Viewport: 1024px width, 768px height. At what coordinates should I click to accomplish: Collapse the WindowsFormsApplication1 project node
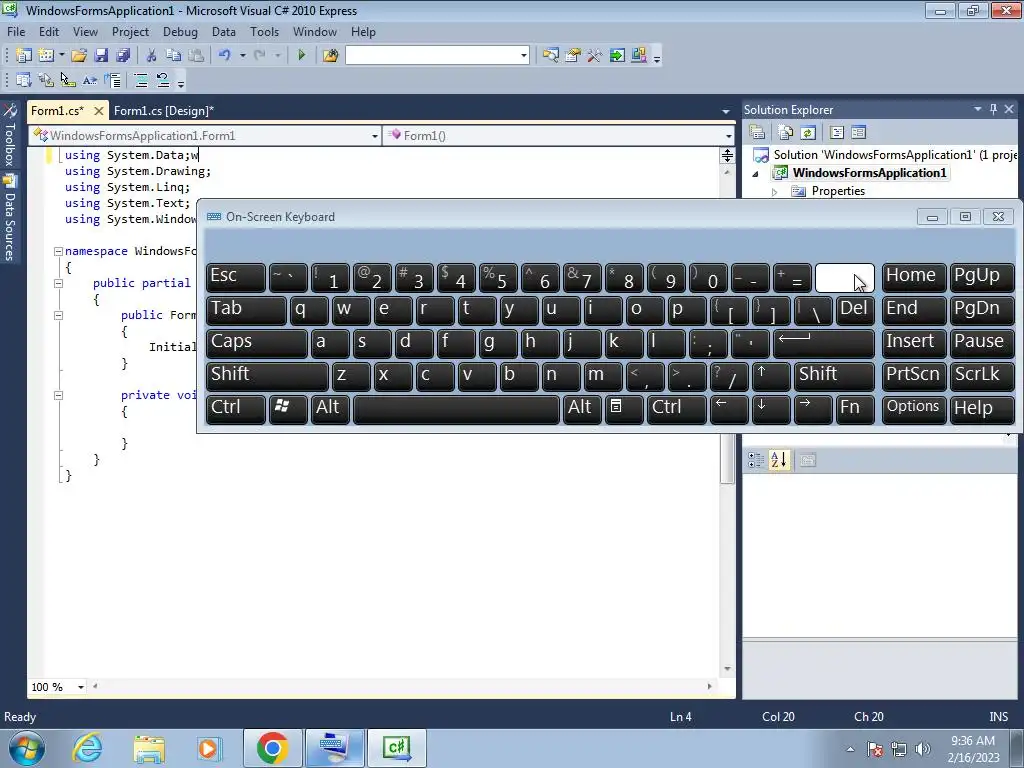pyautogui.click(x=755, y=174)
